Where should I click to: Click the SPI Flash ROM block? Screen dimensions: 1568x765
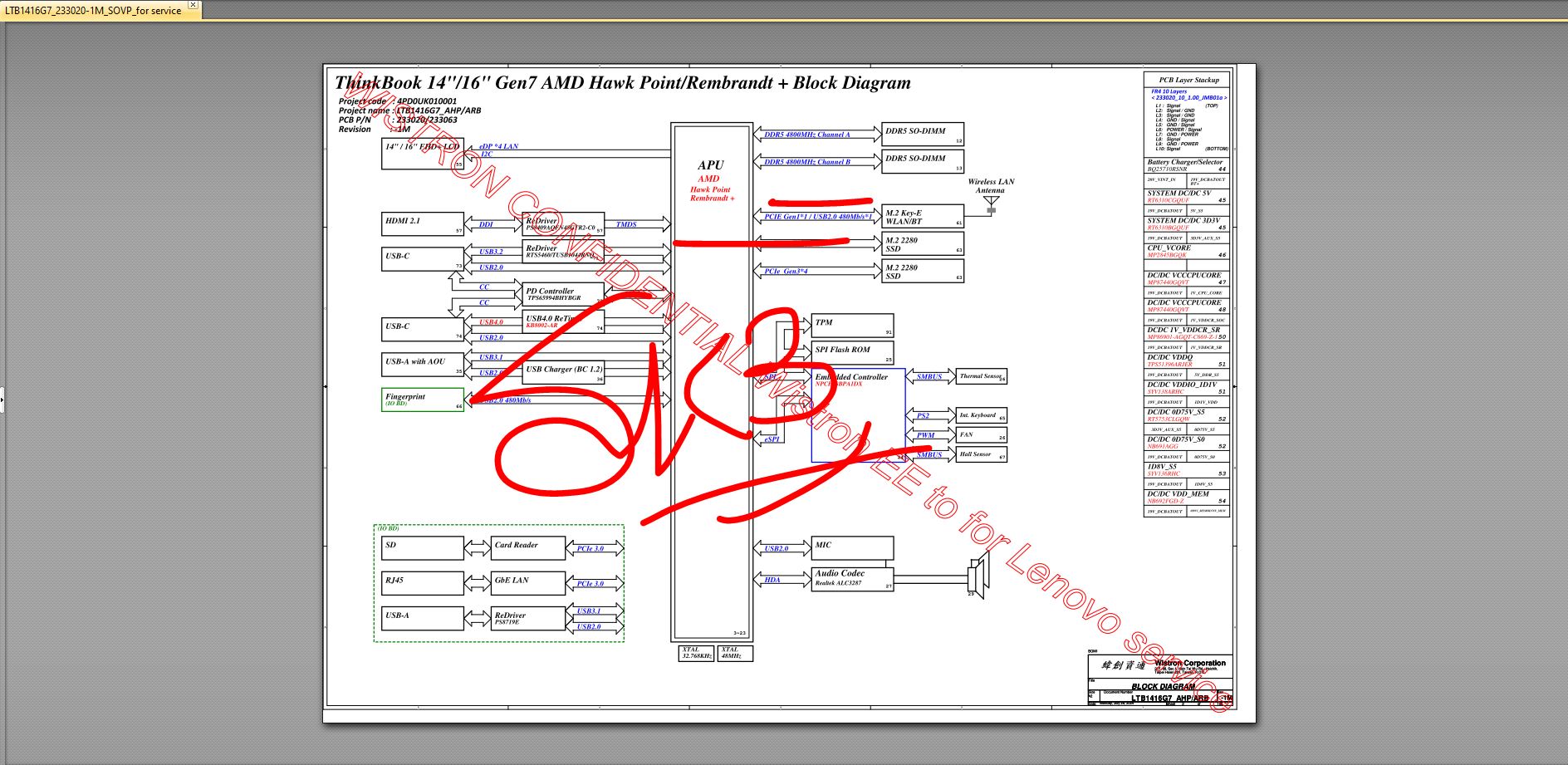[852, 353]
